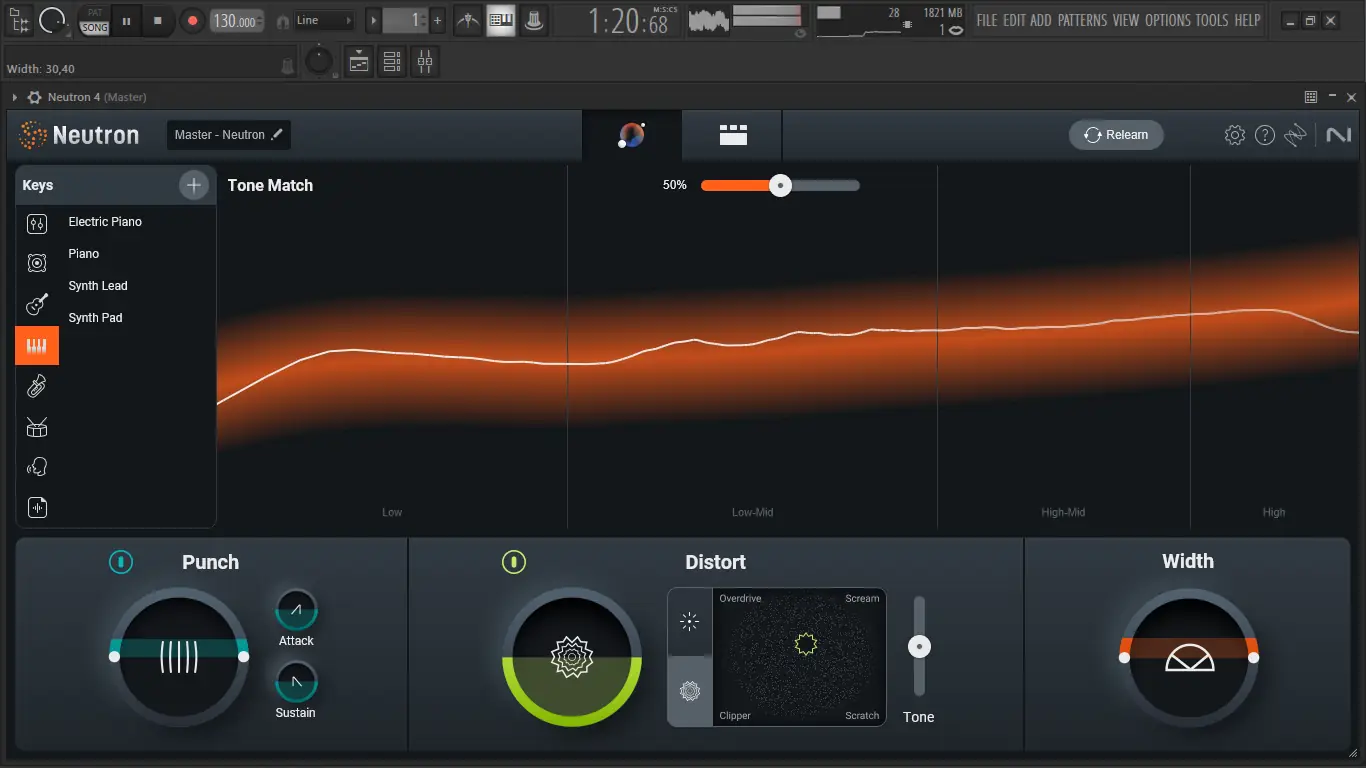Open the pattern selector arrow
Image resolution: width=1366 pixels, height=768 pixels.
[373, 19]
